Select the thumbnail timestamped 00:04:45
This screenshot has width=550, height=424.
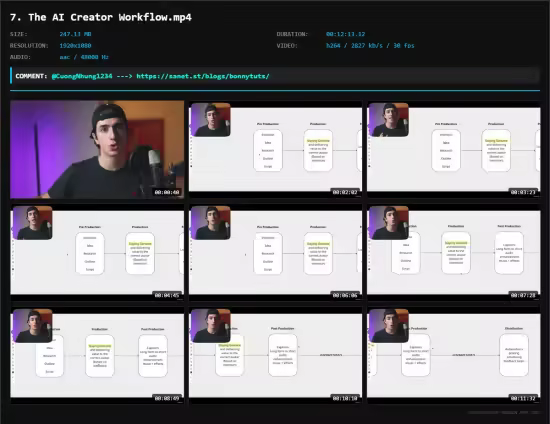click(x=97, y=253)
